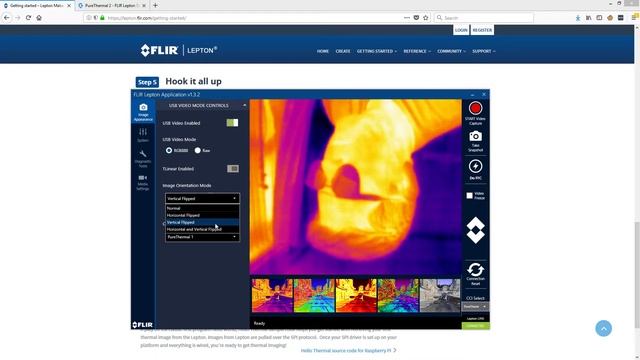Go to the Home nav item
The image size is (640, 360).
click(x=322, y=51)
